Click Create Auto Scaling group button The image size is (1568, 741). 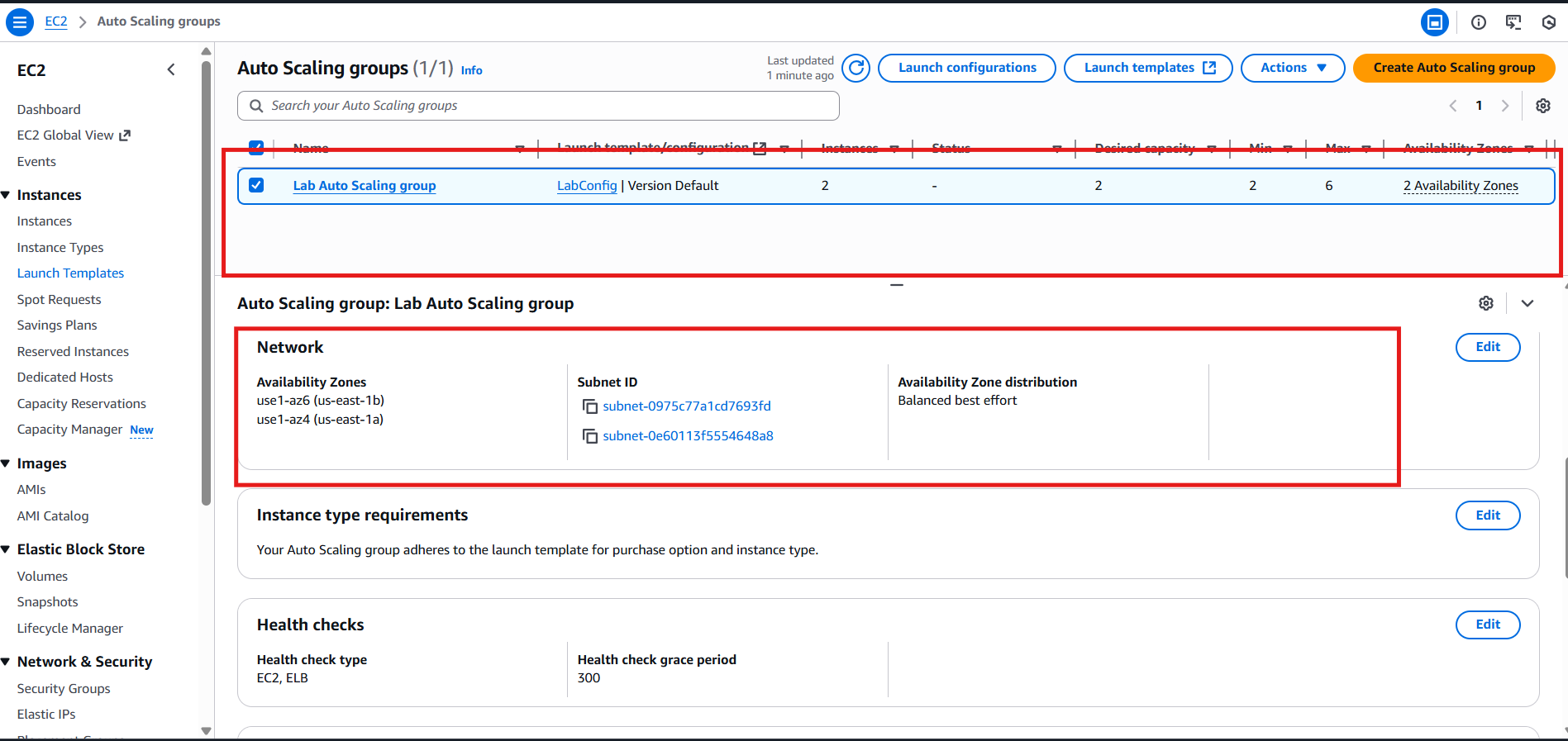[x=1453, y=68]
